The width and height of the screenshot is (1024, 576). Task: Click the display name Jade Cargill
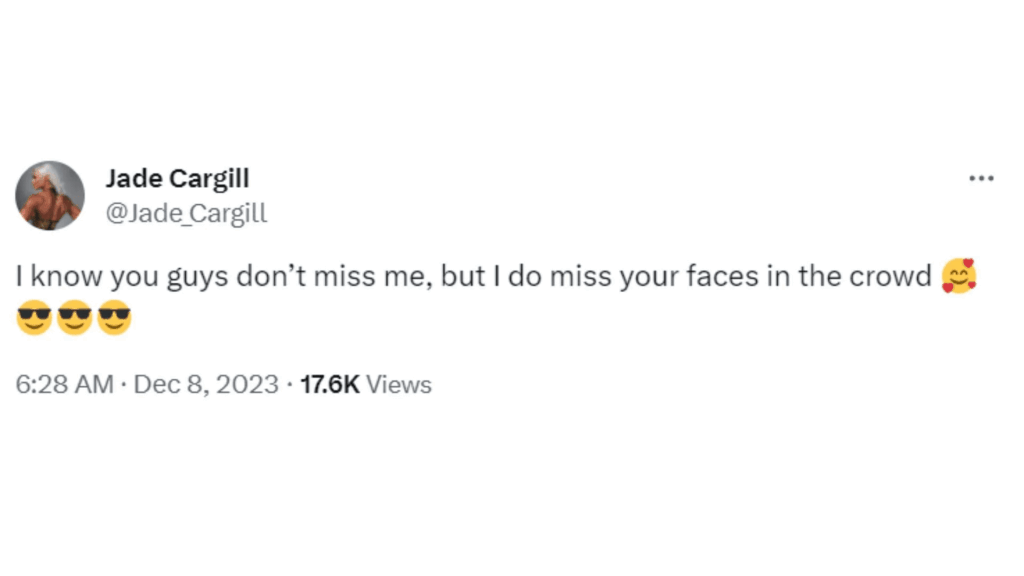click(x=177, y=179)
